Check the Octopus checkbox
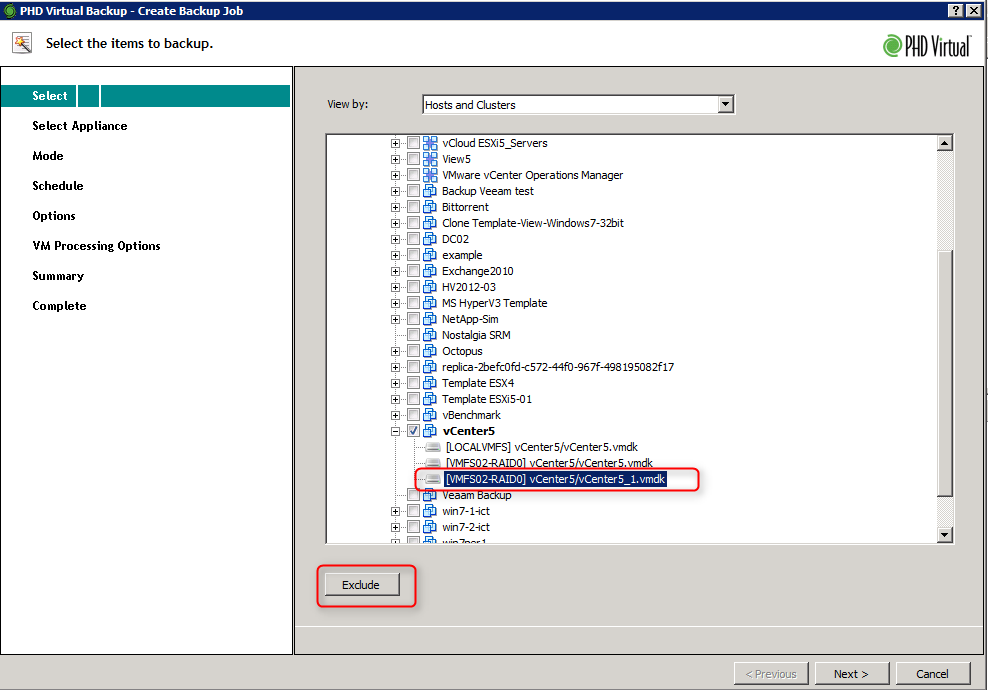The height and width of the screenshot is (690, 988). click(x=413, y=351)
